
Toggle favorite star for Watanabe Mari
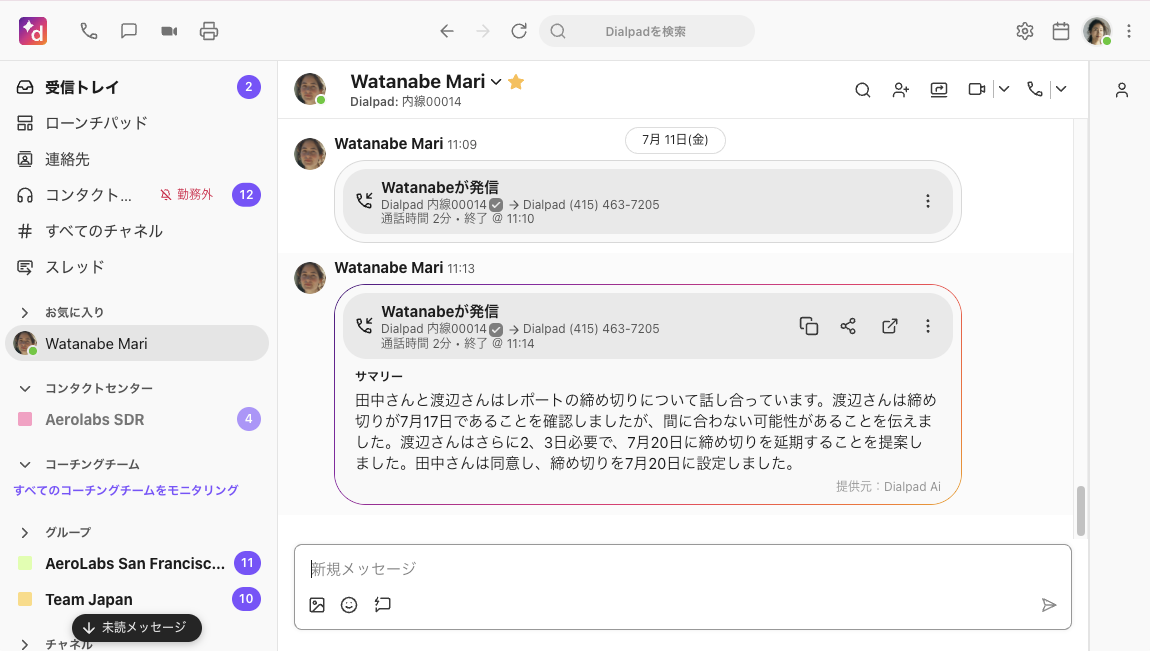[x=516, y=81]
